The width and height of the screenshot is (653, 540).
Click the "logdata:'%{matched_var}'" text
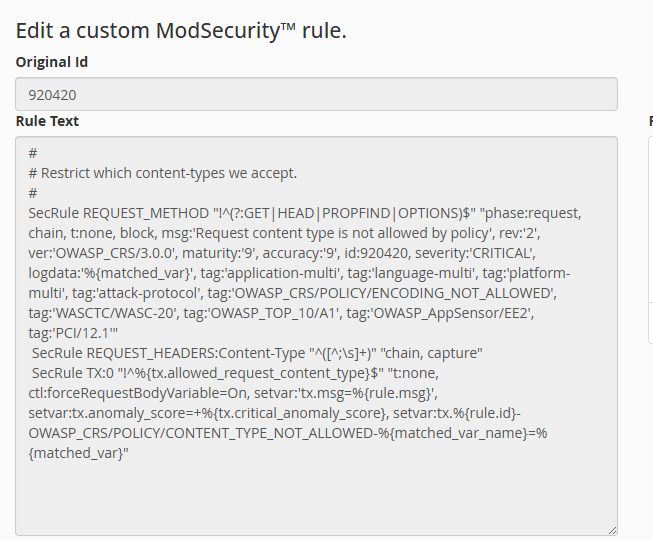[110, 273]
